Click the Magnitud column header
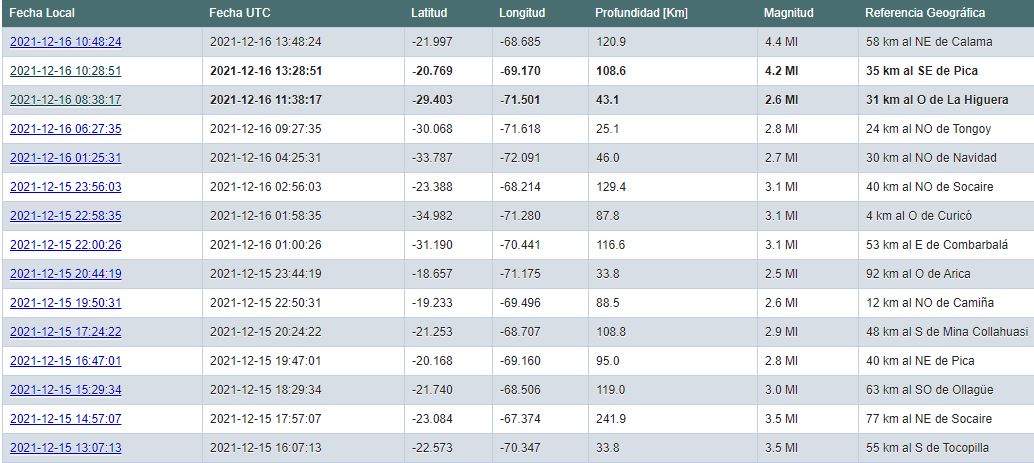The height and width of the screenshot is (463, 1034). (788, 13)
